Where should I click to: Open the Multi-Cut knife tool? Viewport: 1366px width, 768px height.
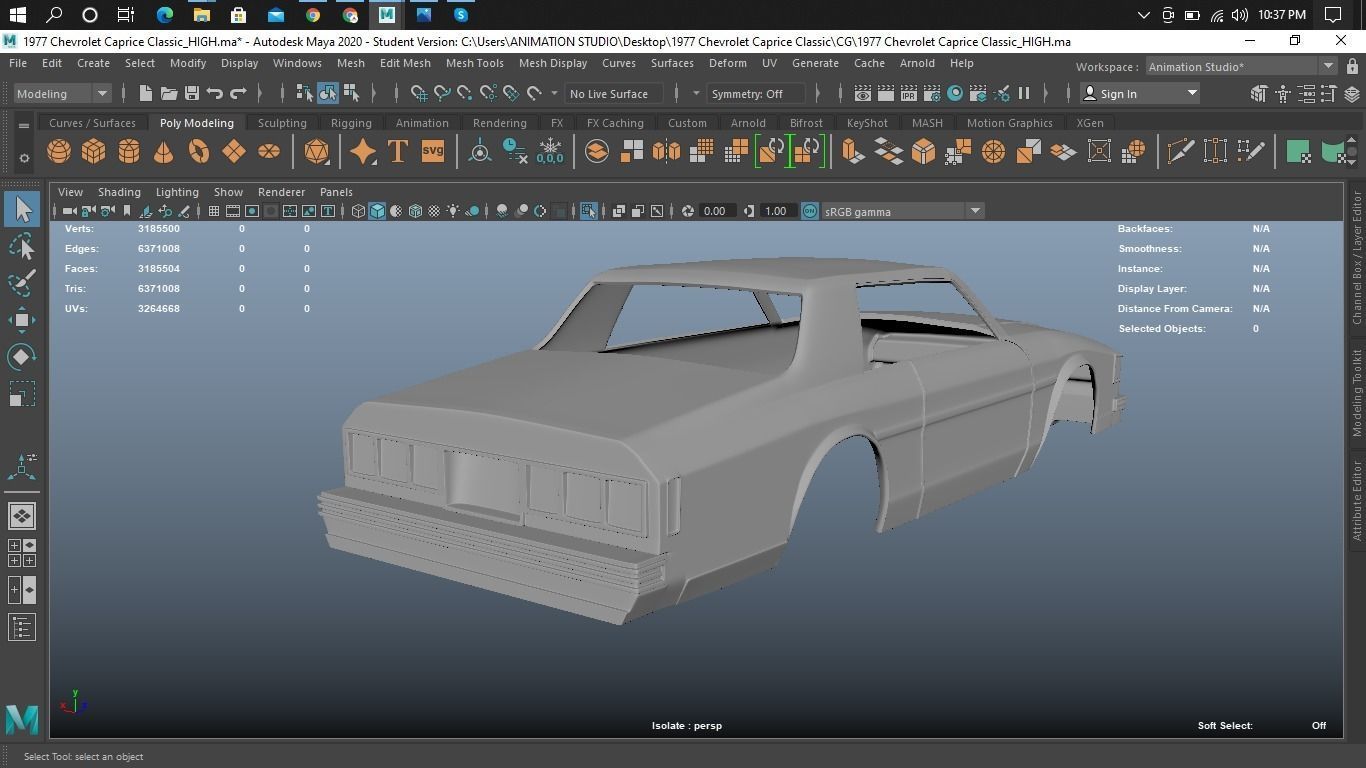tap(1180, 152)
